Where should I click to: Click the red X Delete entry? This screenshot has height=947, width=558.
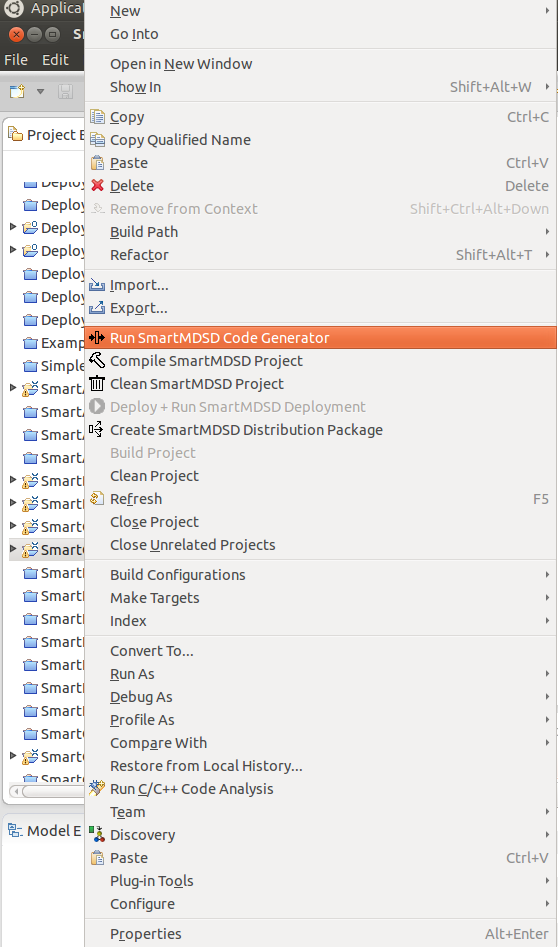[320, 186]
